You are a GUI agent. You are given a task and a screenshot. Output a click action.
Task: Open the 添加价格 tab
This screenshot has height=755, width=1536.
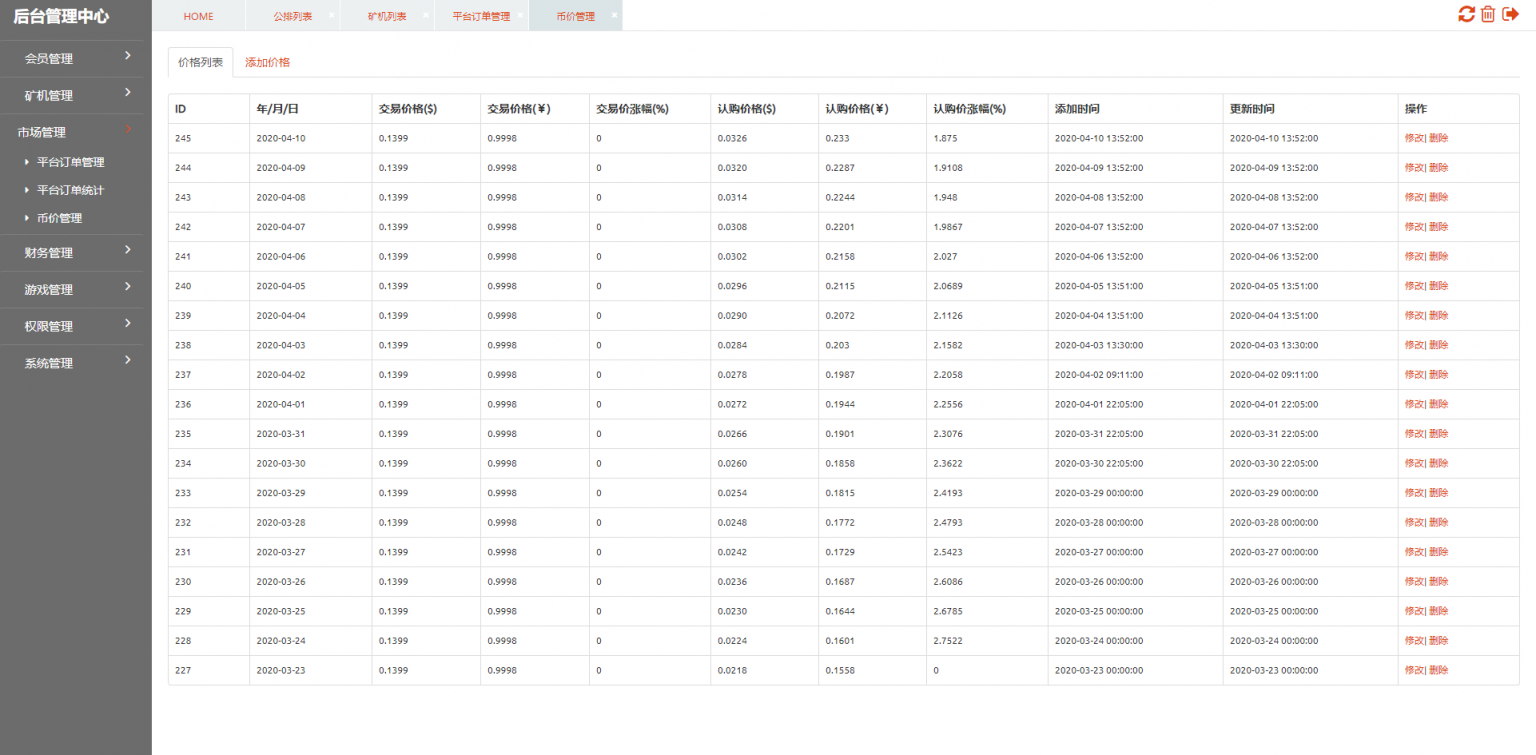267,62
